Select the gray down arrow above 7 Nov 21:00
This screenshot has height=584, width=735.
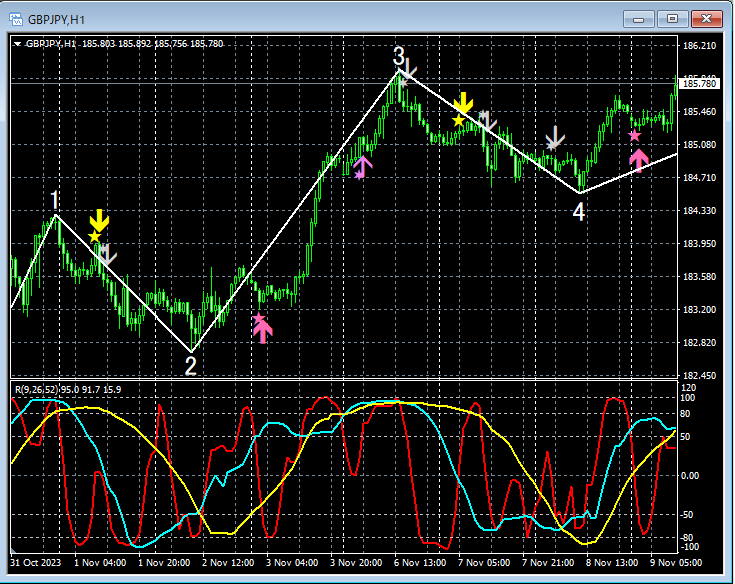[555, 138]
